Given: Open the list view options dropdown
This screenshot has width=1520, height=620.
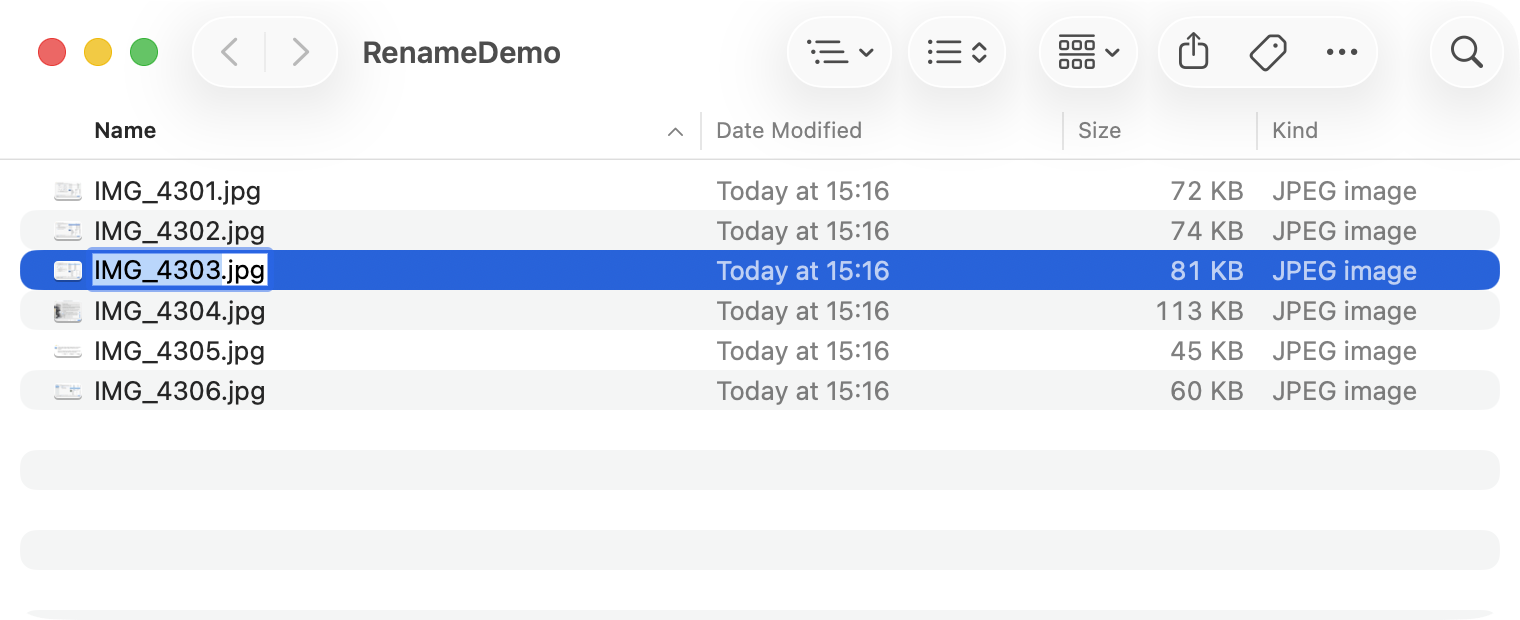Looking at the screenshot, I should click(x=840, y=52).
